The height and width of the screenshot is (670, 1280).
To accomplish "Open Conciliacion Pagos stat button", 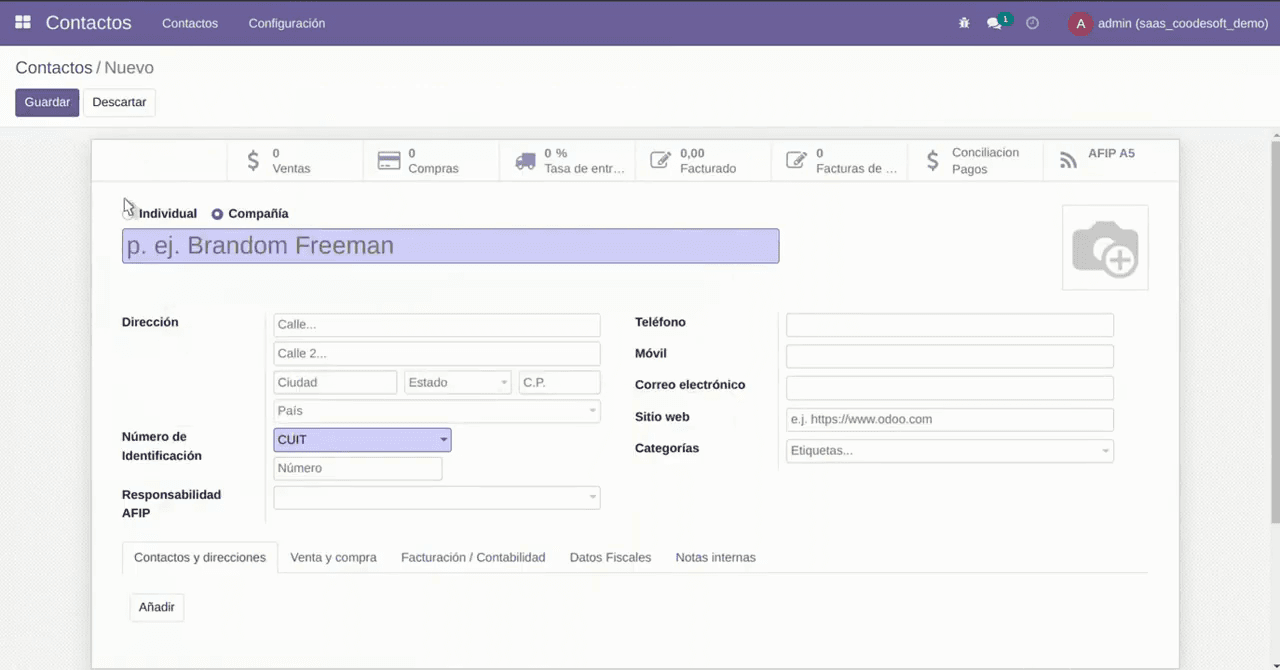I will pyautogui.click(x=976, y=161).
